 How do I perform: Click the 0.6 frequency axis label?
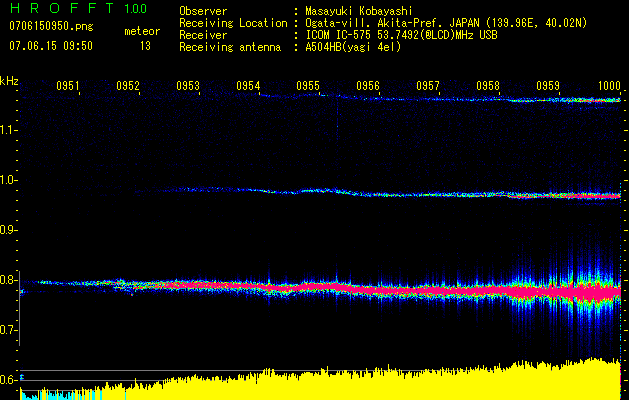coord(9,380)
